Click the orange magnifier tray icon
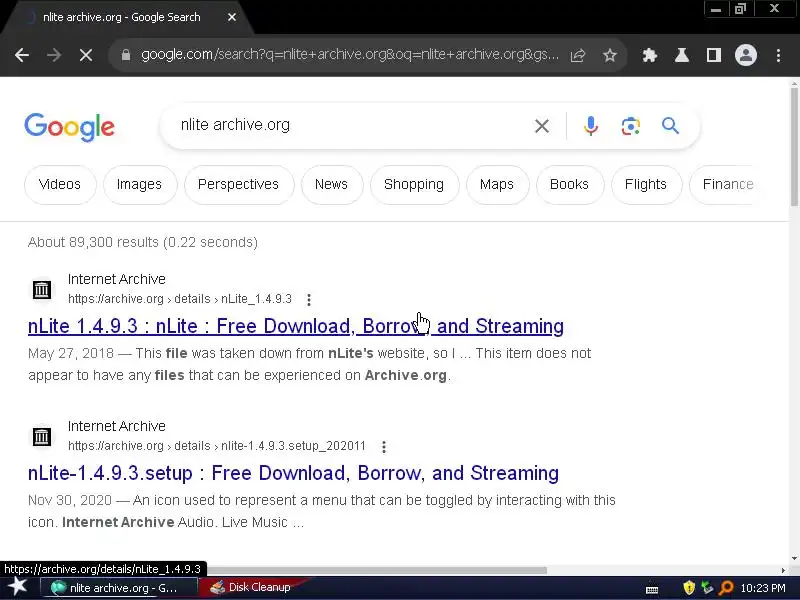The width and height of the screenshot is (800, 600). (x=726, y=588)
